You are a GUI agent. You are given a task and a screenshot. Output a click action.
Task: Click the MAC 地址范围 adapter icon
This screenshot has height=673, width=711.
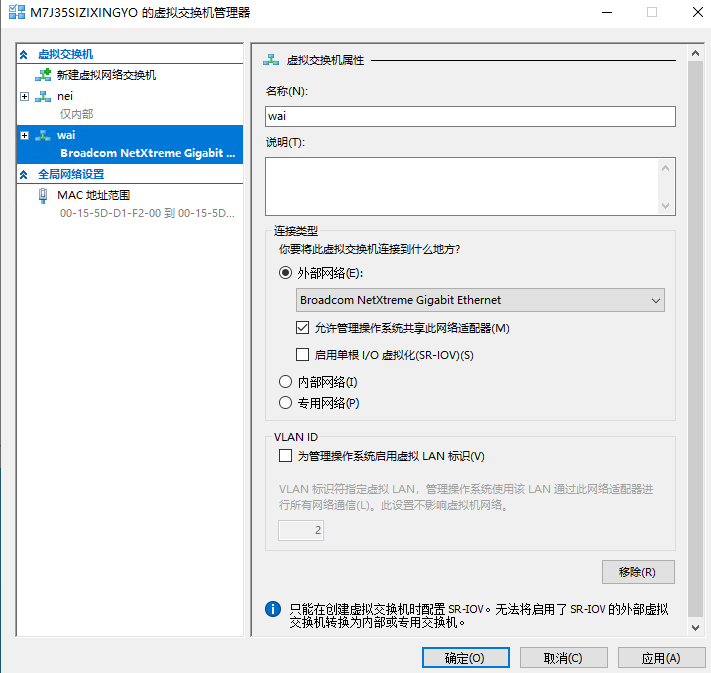click(x=43, y=196)
